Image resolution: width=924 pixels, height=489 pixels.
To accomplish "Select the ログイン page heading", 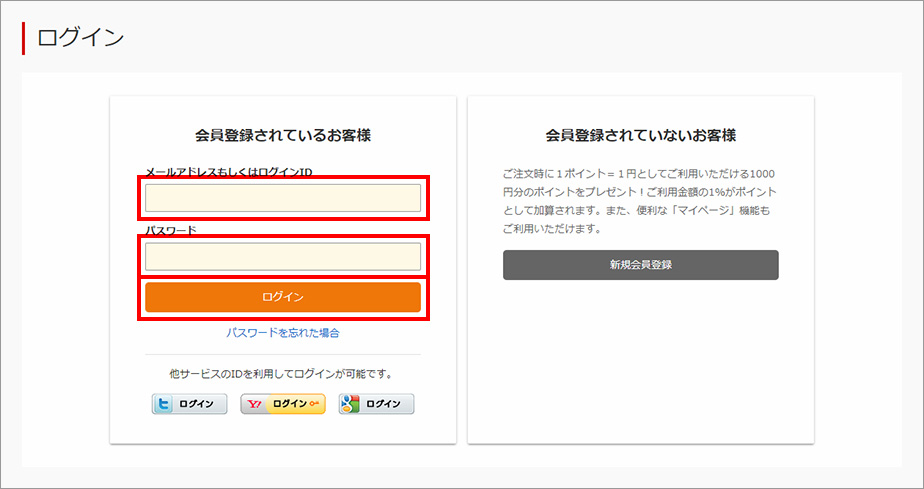I will point(80,38).
